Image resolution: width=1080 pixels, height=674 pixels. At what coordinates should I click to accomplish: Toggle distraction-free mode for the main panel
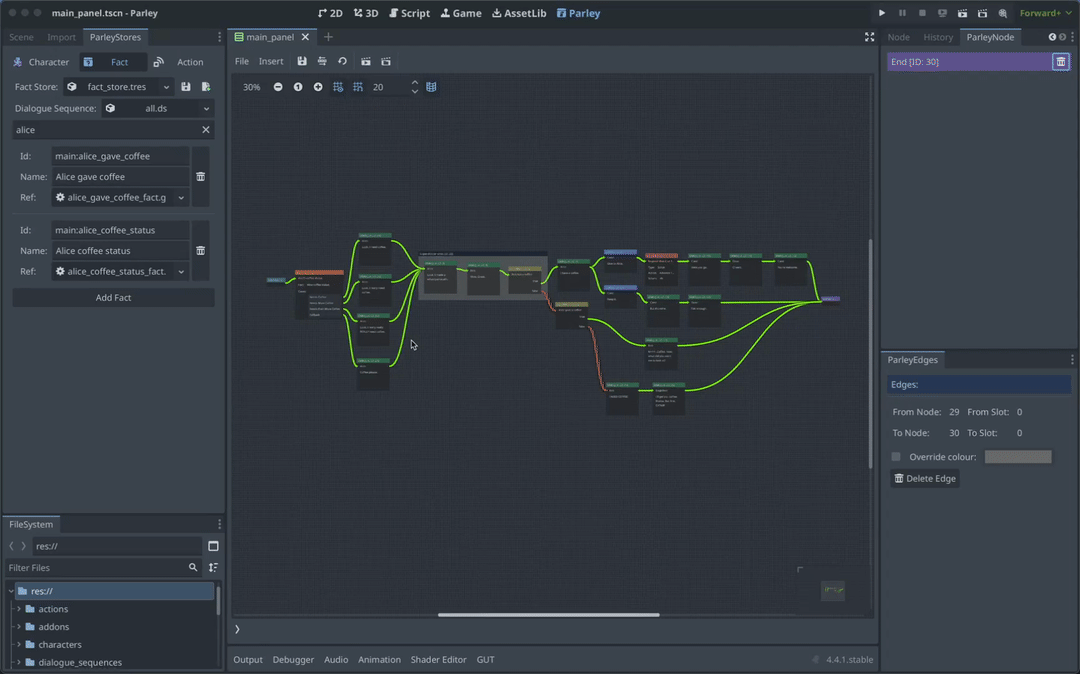coord(869,37)
